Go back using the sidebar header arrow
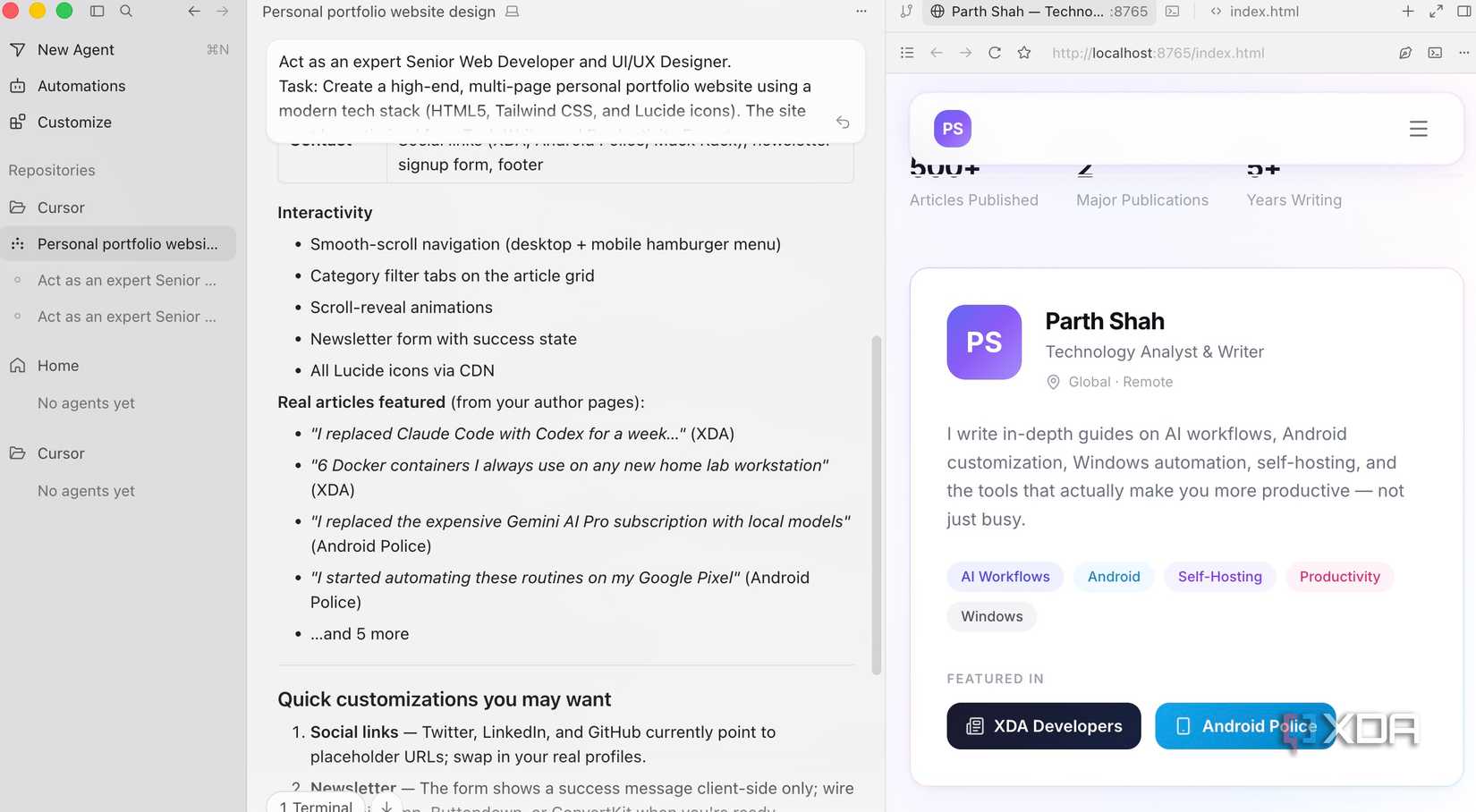The height and width of the screenshot is (812, 1476). coord(194,12)
